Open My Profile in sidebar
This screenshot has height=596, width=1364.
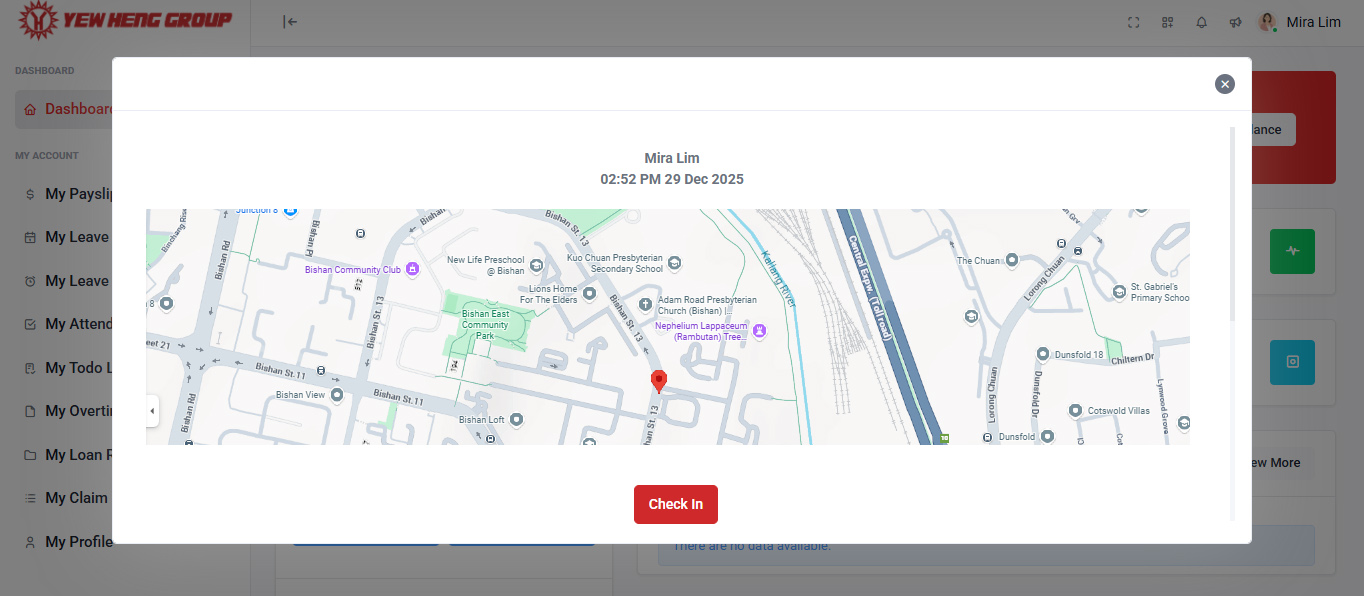pyautogui.click(x=78, y=541)
